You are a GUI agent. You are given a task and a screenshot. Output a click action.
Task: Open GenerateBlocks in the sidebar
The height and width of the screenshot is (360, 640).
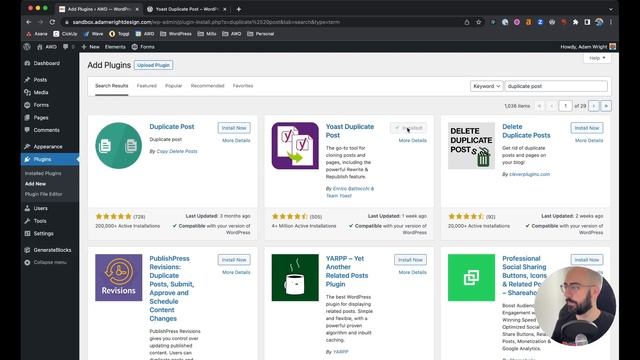pos(52,250)
